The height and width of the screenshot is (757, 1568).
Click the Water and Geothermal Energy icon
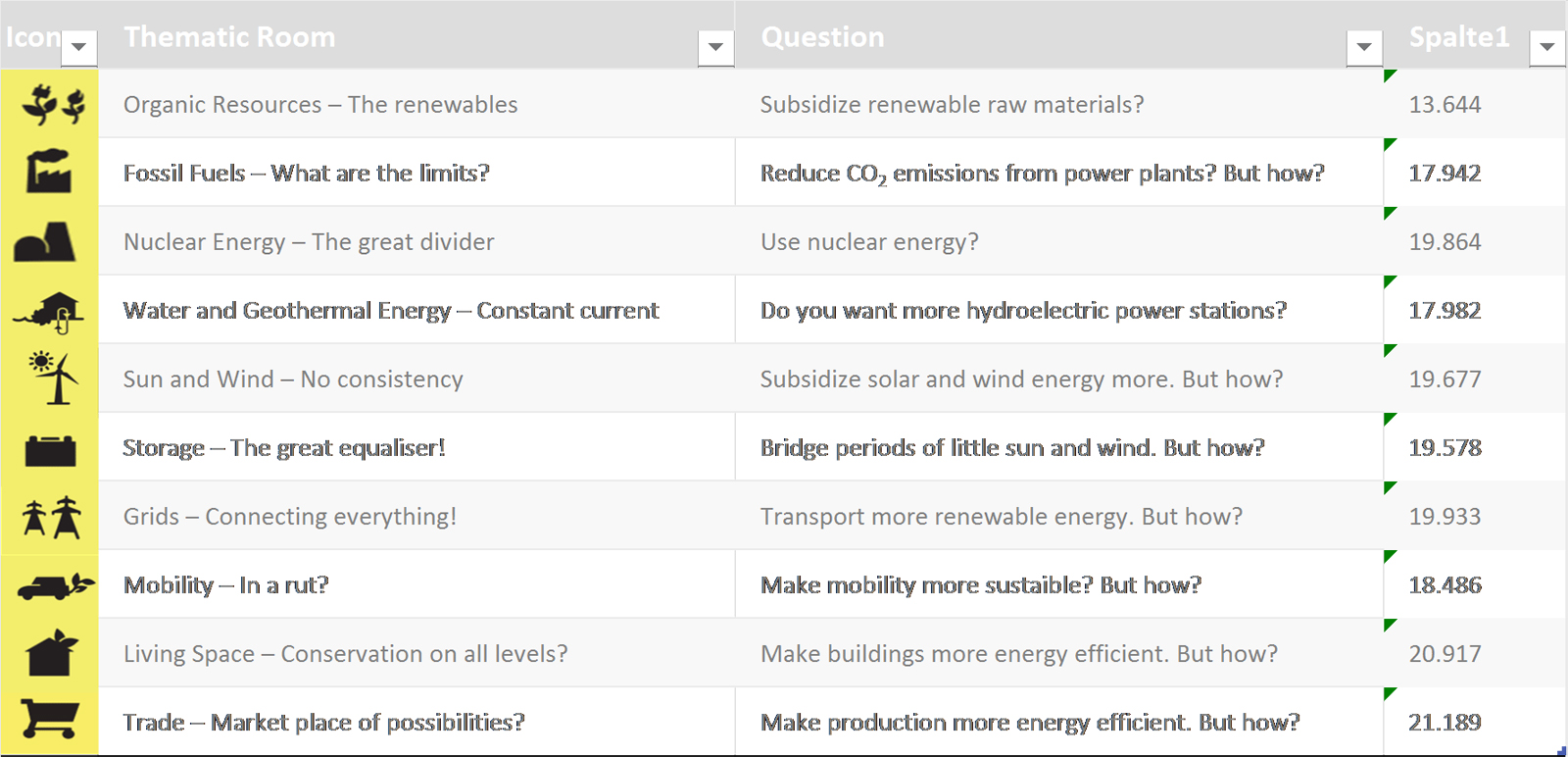(51, 312)
